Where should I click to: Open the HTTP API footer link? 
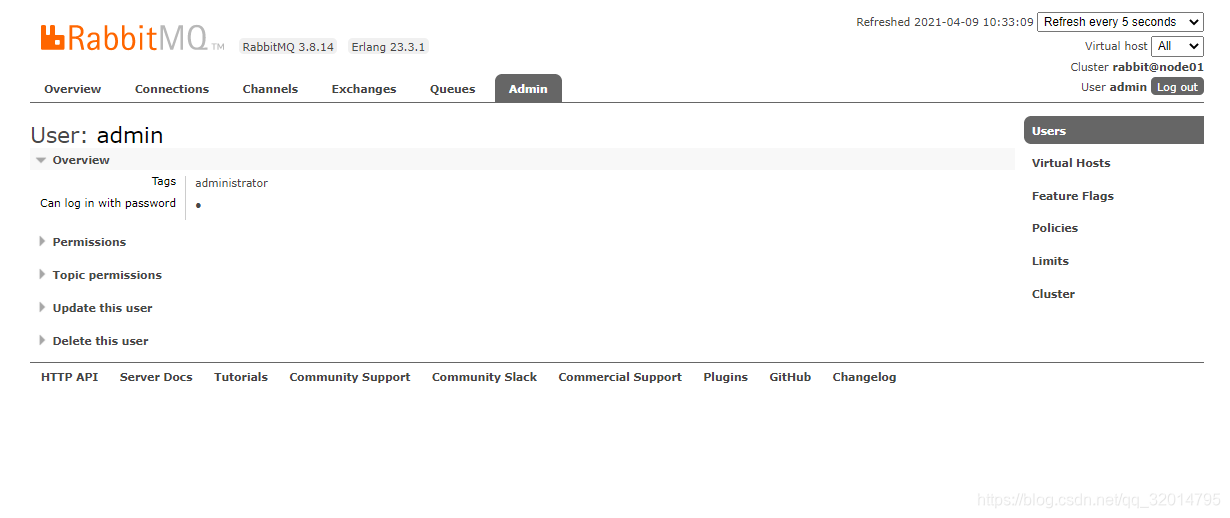(69, 377)
